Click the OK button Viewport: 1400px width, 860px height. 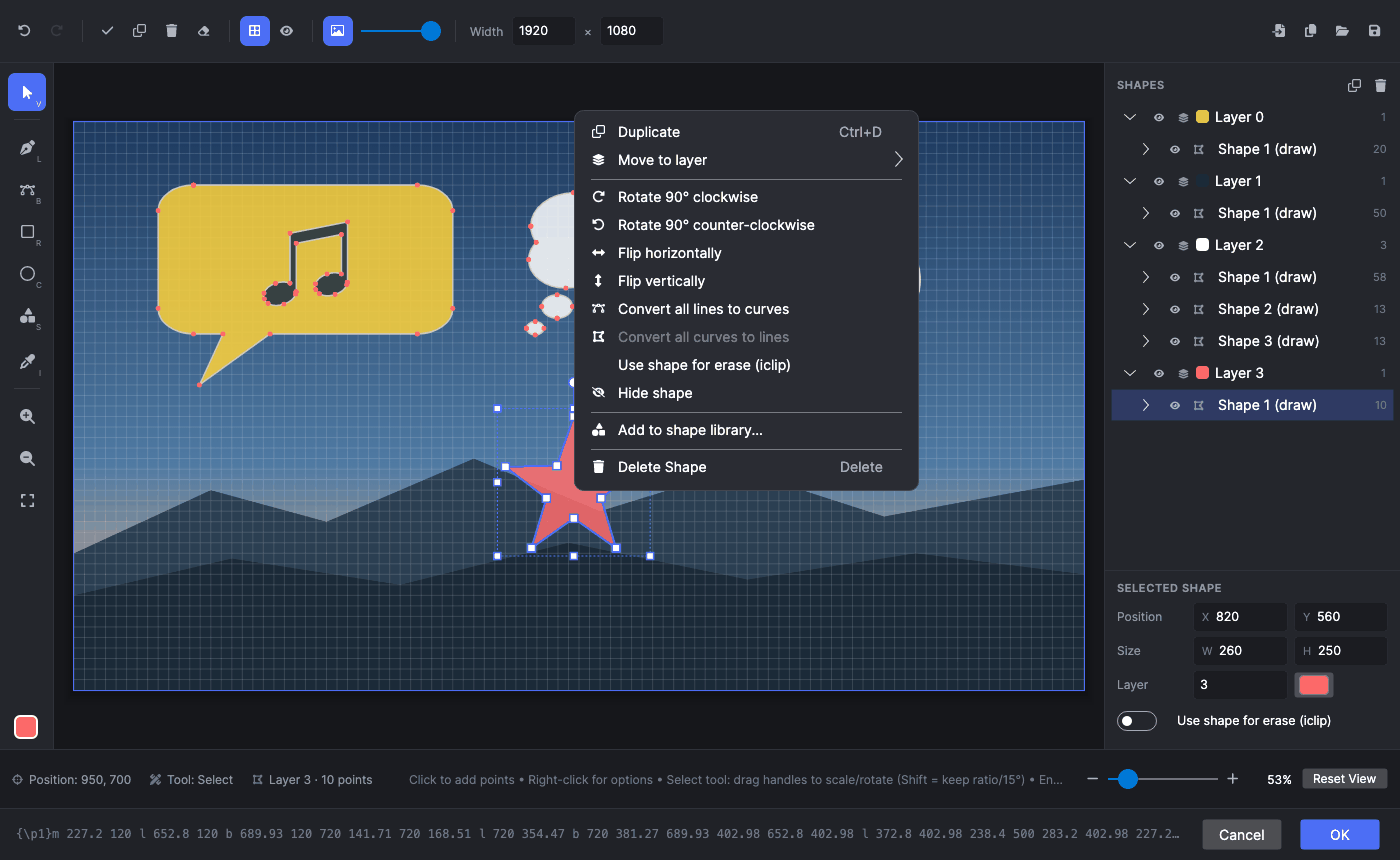pos(1339,835)
